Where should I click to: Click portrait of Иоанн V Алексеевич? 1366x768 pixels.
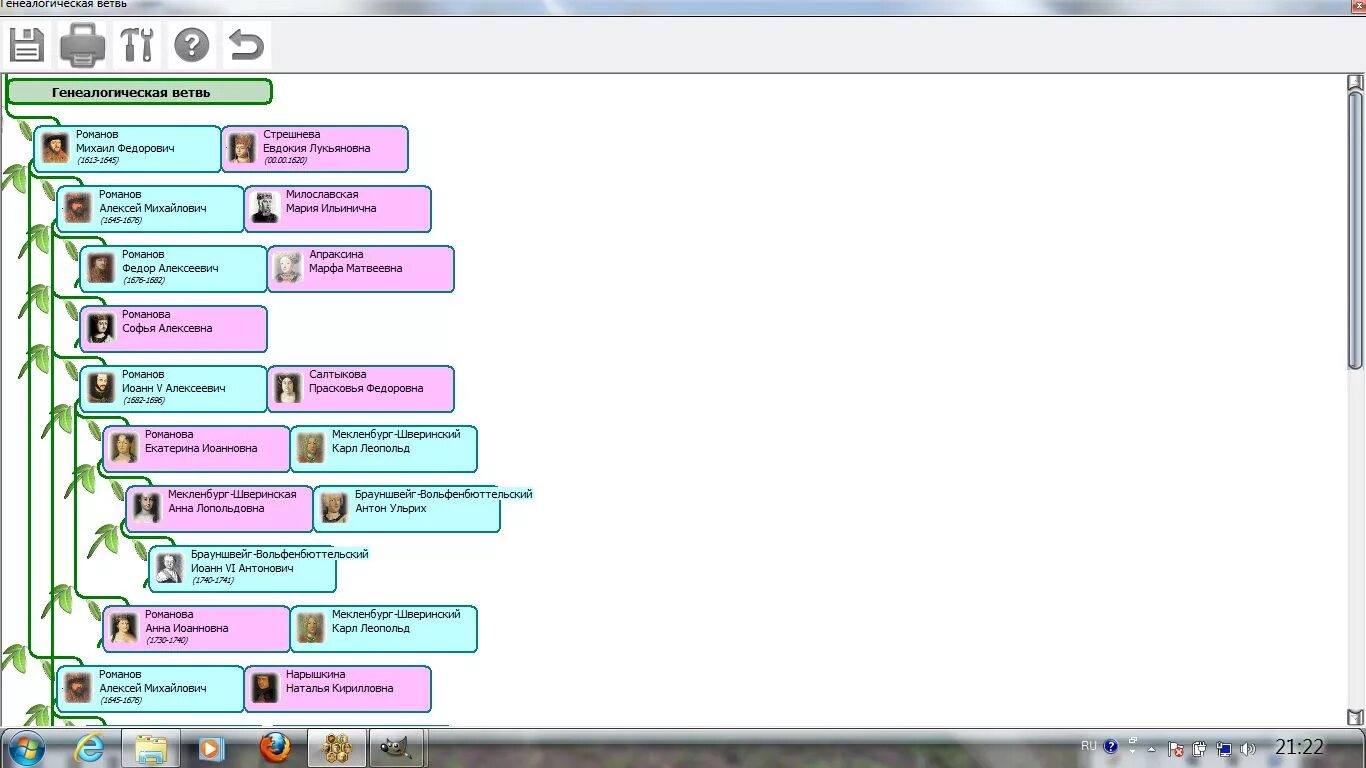pos(101,388)
